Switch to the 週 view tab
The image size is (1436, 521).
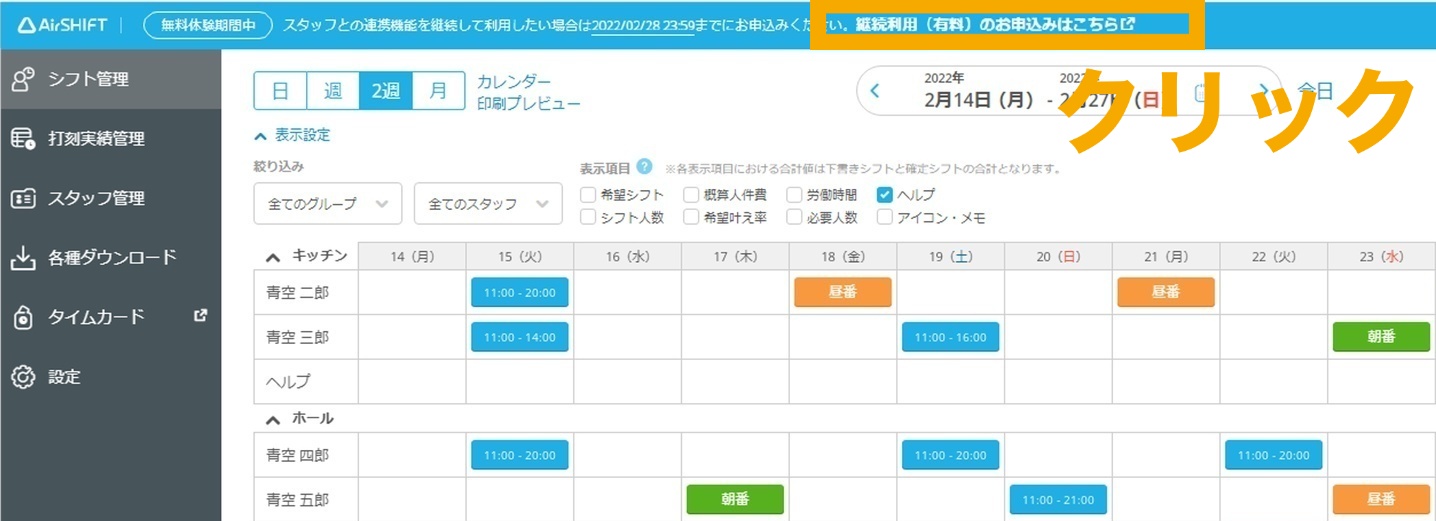[x=333, y=91]
